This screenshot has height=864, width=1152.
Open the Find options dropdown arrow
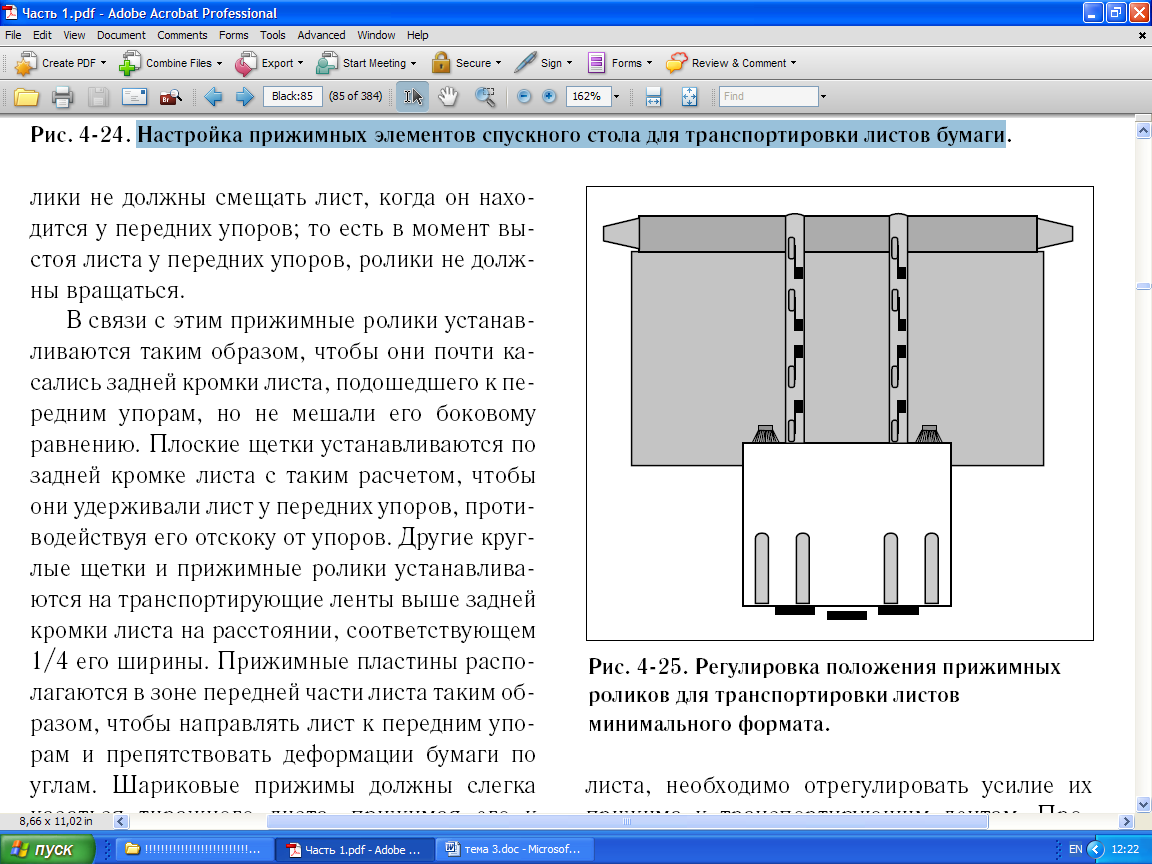pyautogui.click(x=824, y=96)
